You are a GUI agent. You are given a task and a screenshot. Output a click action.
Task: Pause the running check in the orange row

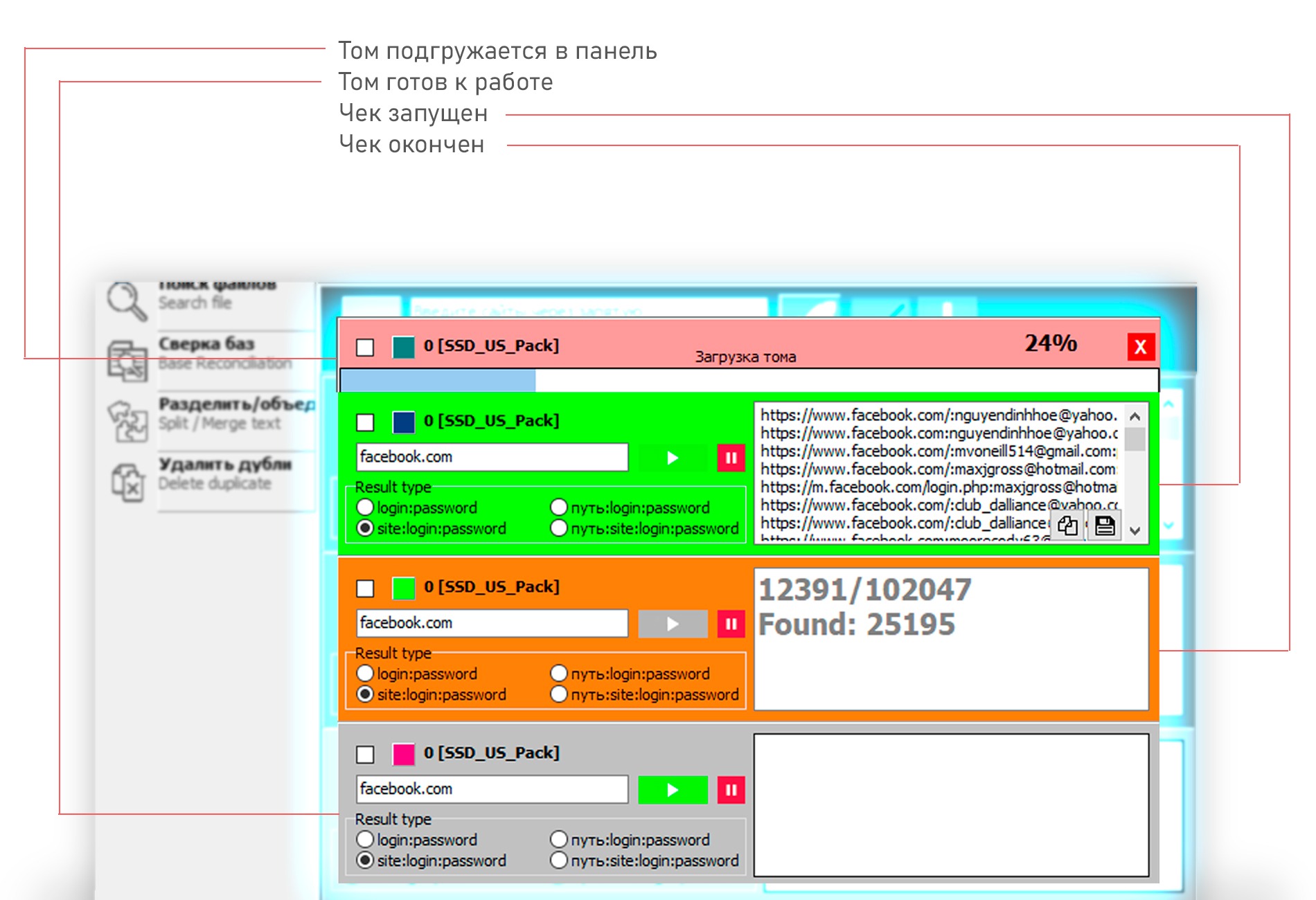[x=731, y=624]
